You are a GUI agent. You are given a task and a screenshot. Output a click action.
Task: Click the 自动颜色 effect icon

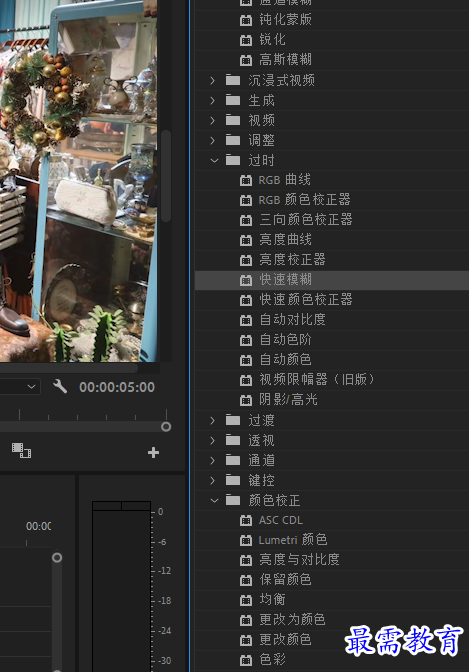coord(246,360)
